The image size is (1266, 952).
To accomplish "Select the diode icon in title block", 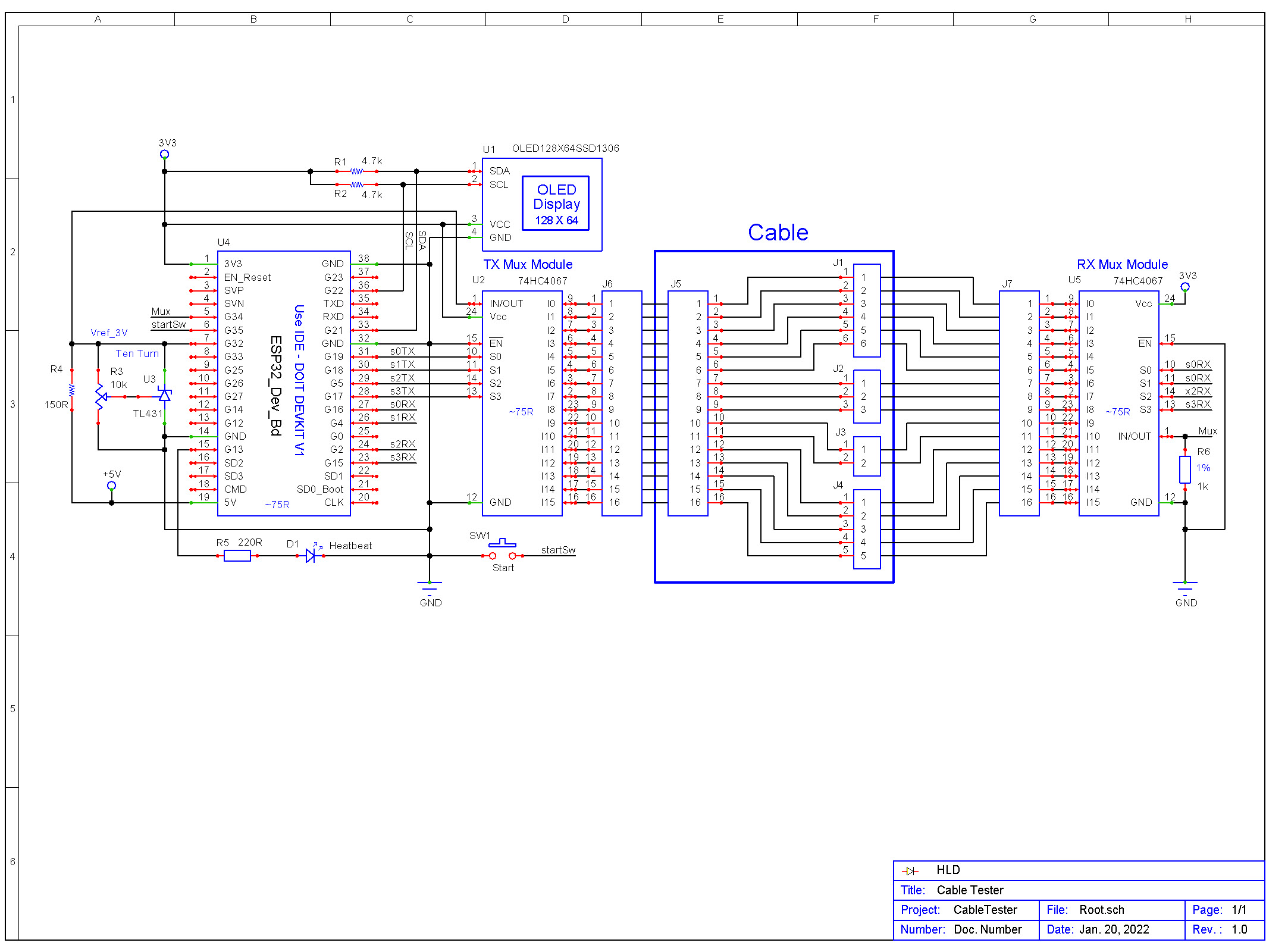I will coord(910,871).
